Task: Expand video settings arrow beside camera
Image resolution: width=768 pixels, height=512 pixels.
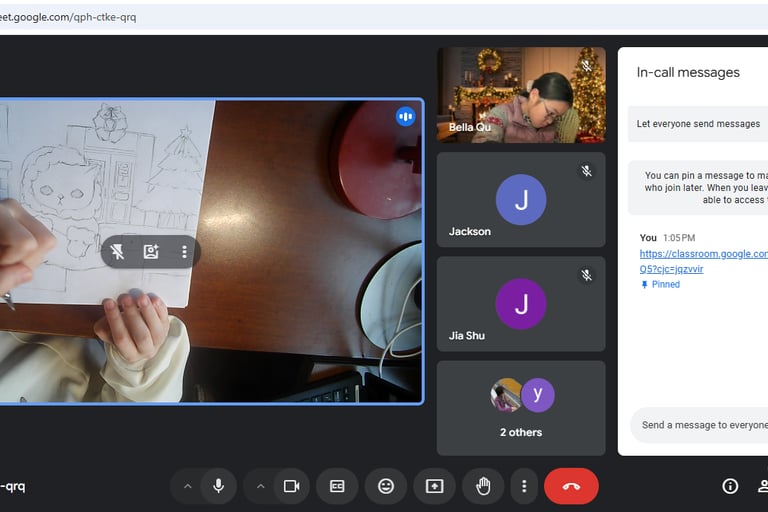Action: [261, 487]
